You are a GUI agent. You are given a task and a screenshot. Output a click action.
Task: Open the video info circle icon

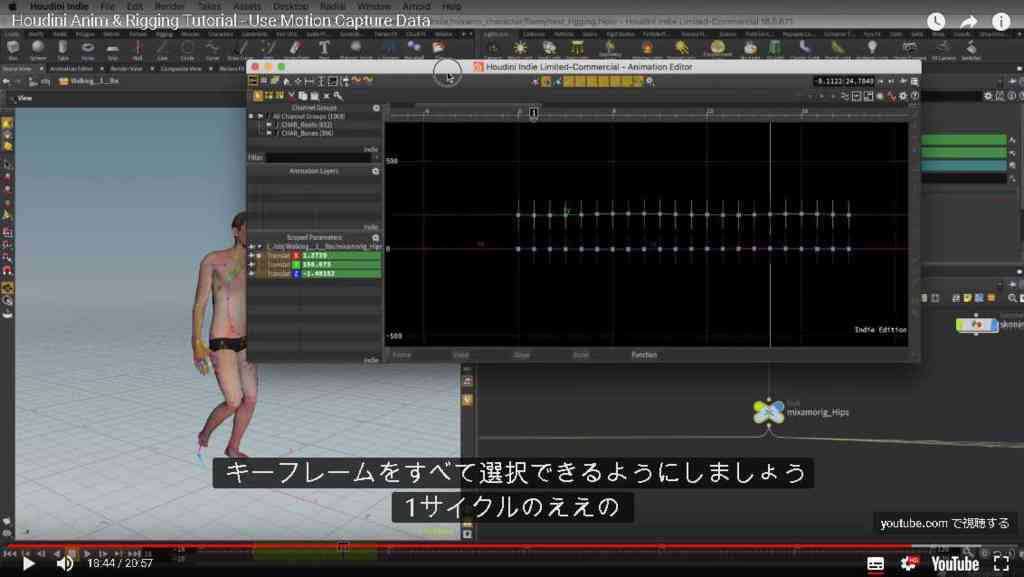tap(1001, 22)
